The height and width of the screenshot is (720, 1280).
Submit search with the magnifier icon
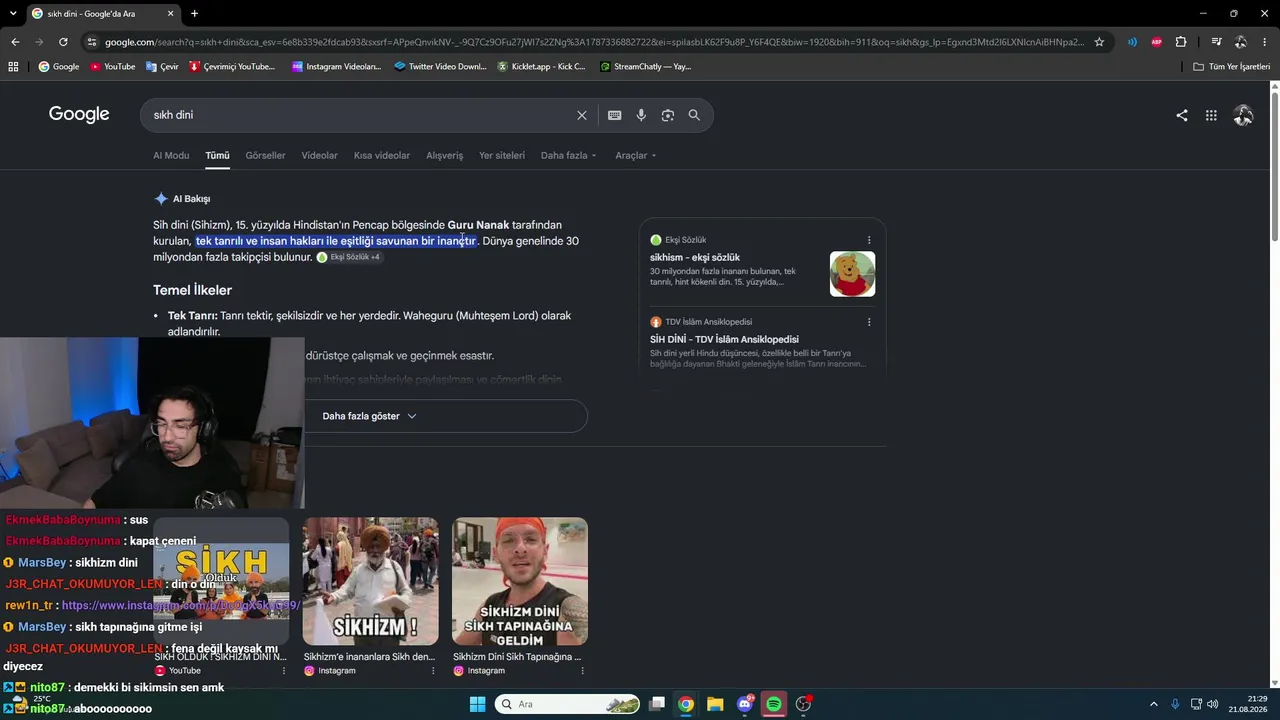pos(694,115)
